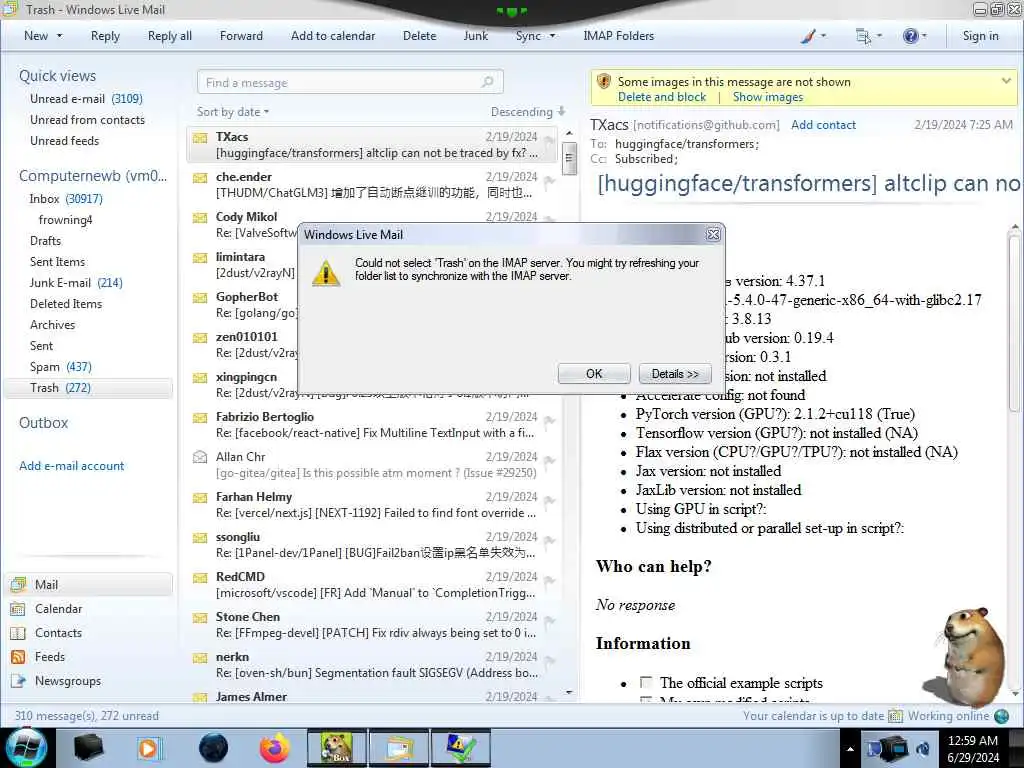1024x768 pixels.
Task: Switch to the Contacts view
Action: (x=58, y=633)
